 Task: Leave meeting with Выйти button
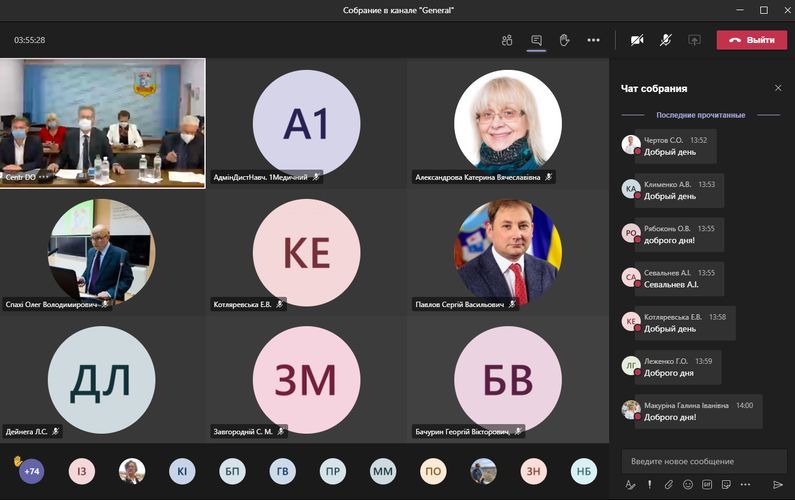(752, 40)
